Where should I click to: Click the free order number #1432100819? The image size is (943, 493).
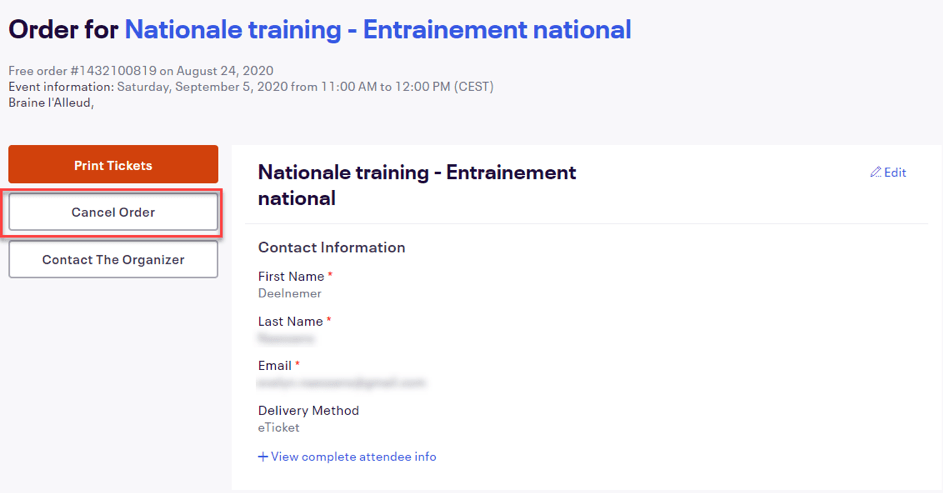click(108, 71)
